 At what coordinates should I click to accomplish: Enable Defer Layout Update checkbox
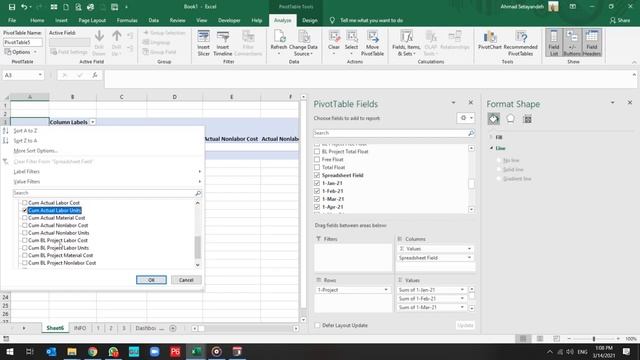pos(317,325)
